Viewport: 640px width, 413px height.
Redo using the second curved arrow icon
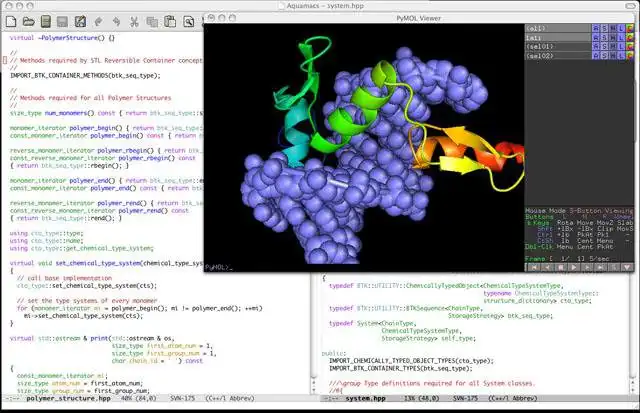[116, 22]
